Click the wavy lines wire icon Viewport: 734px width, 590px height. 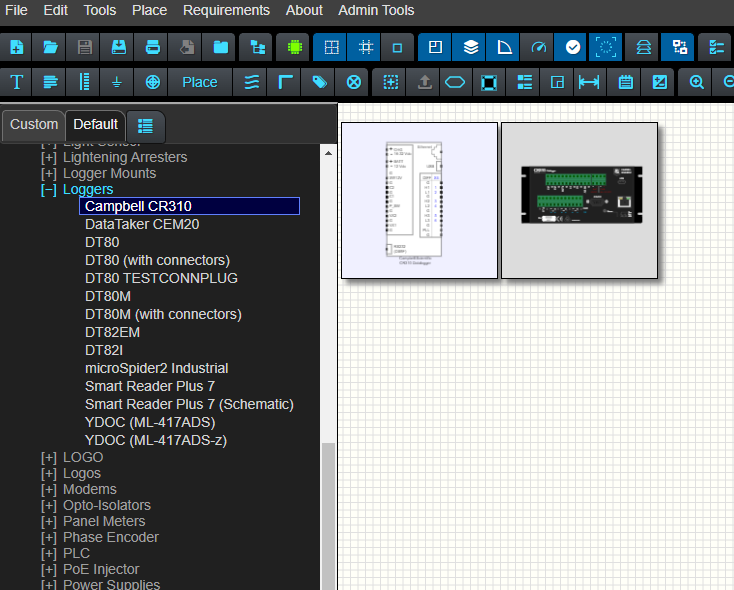pos(251,82)
